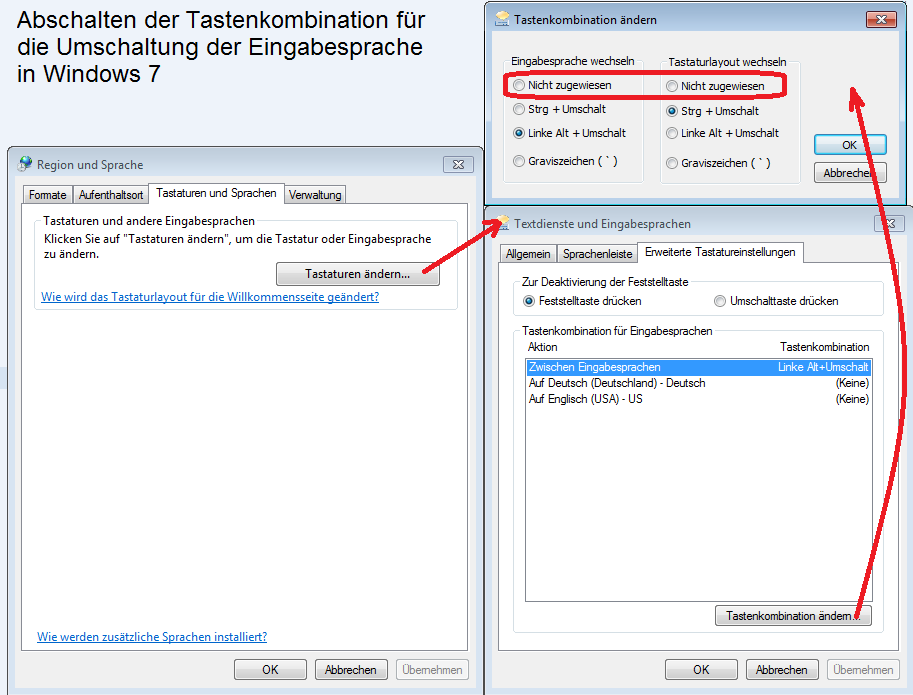Select the Zwischen Eingabesprachen row
The width and height of the screenshot is (913, 695).
click(x=699, y=367)
